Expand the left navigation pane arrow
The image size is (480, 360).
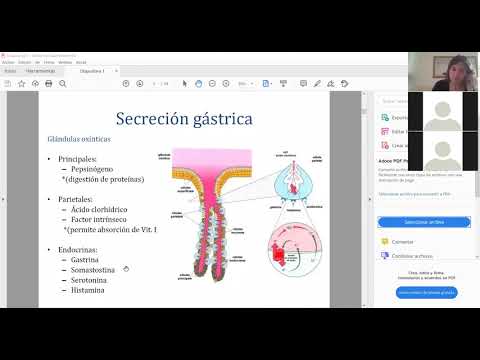pos(3,199)
